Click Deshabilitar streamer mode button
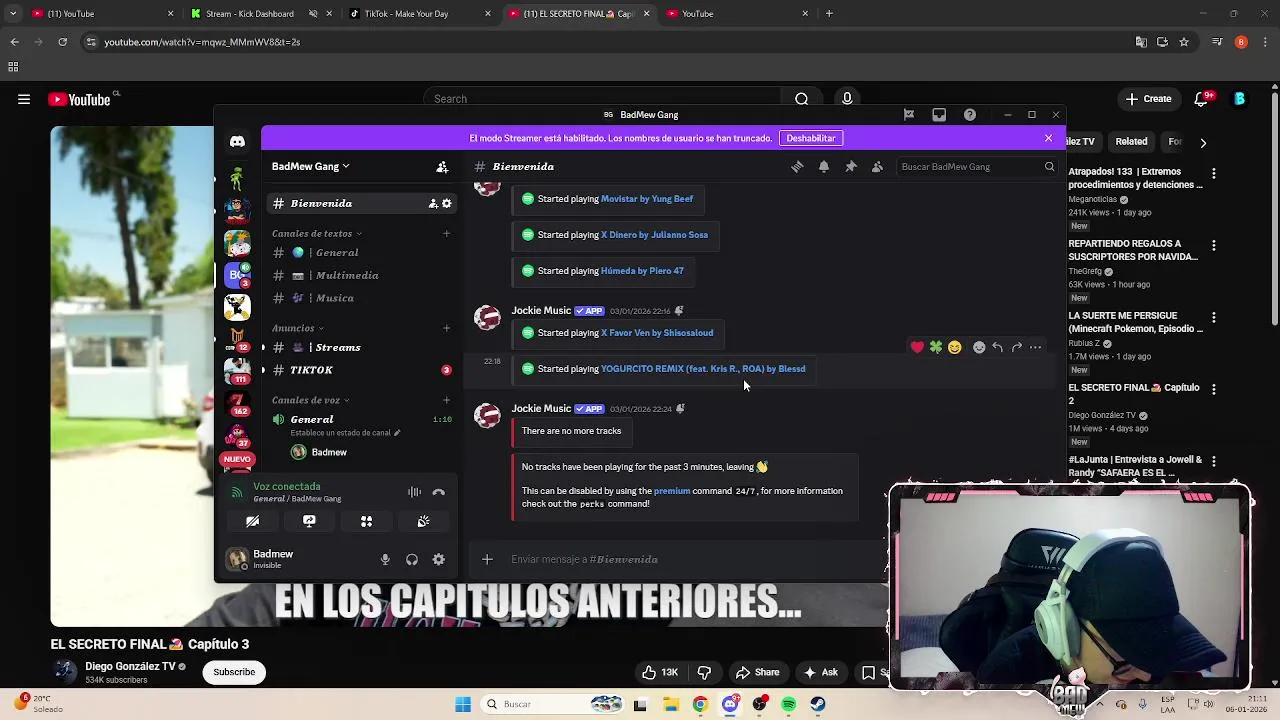Viewport: 1280px width, 720px height. coord(811,138)
